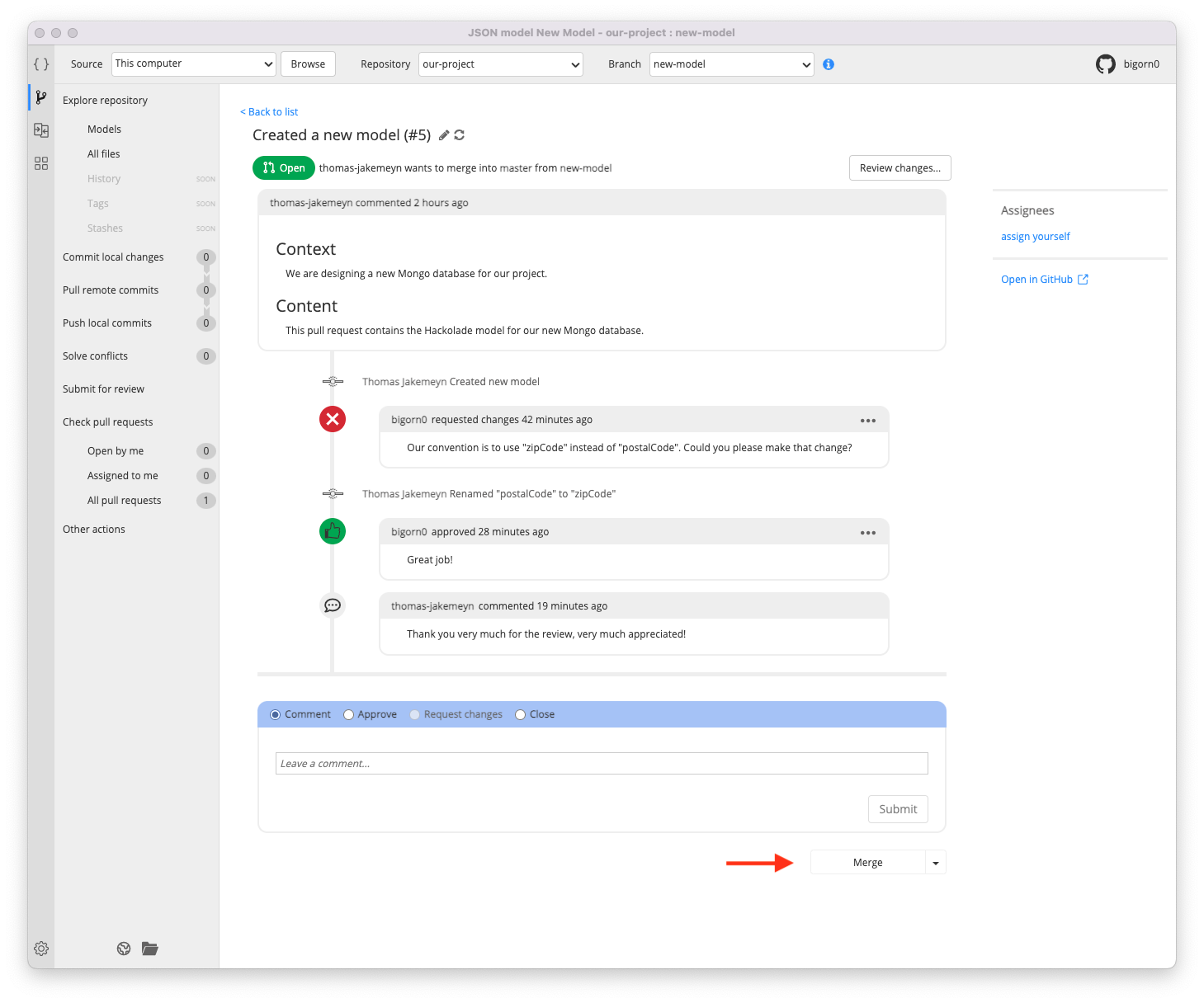The width and height of the screenshot is (1204, 1003).
Task: Select the branch/repository explorer sidebar icon
Action: [x=40, y=97]
